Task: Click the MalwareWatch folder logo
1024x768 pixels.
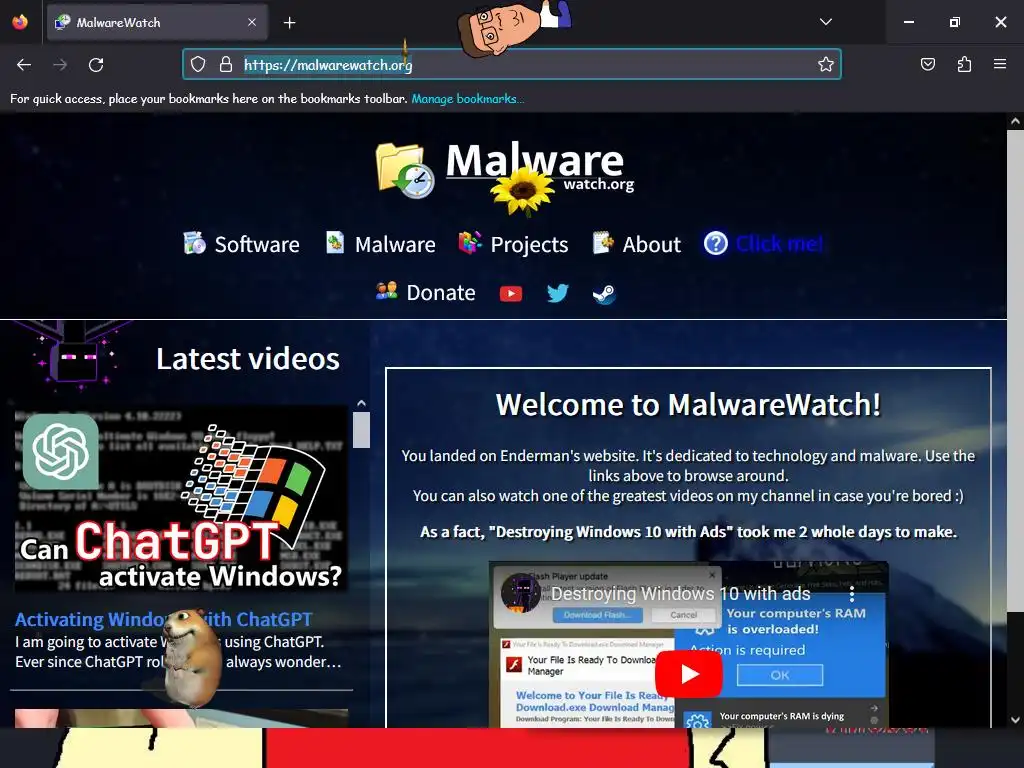Action: click(x=405, y=171)
